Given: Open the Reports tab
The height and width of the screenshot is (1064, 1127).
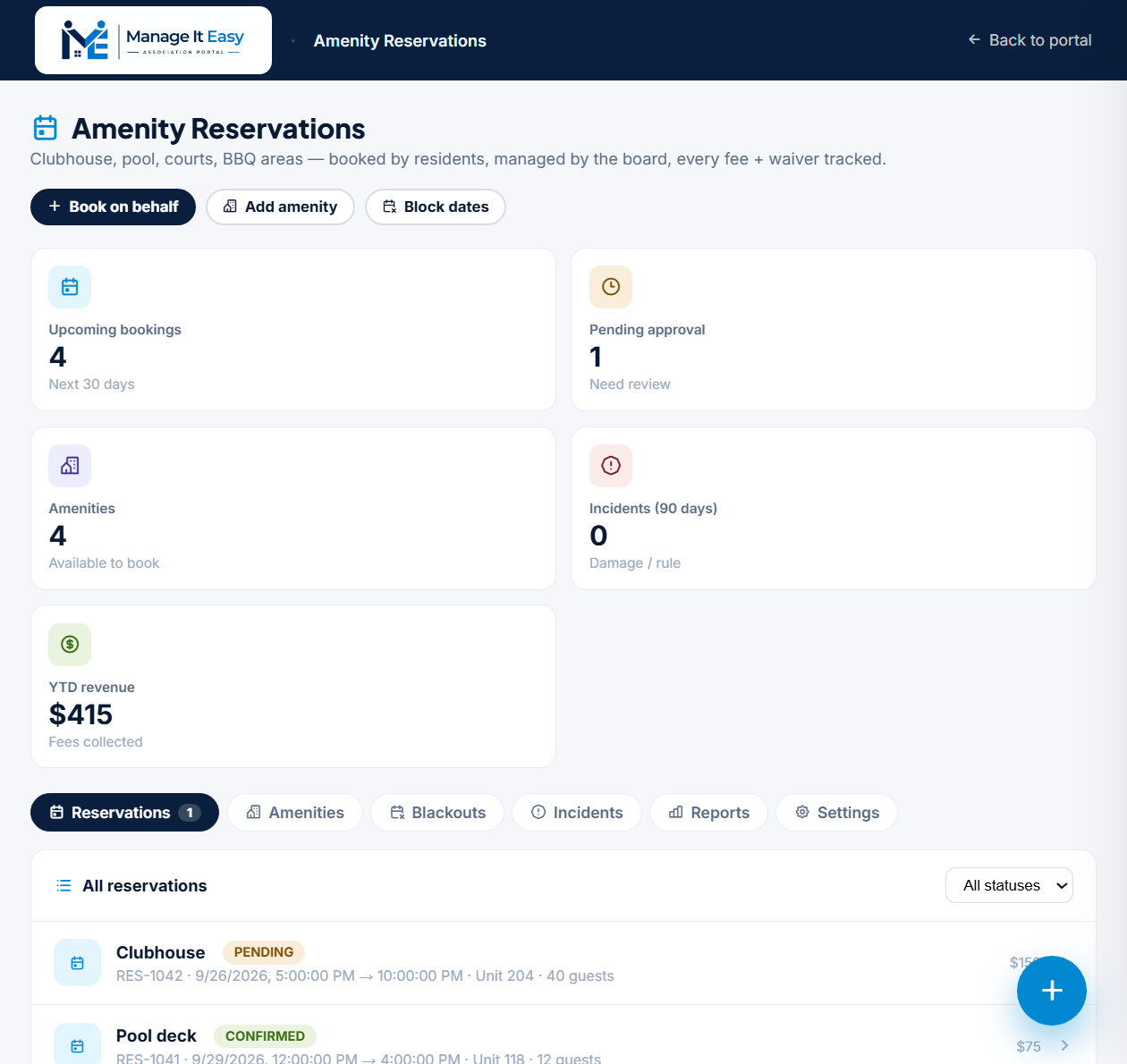Looking at the screenshot, I should coord(708,812).
